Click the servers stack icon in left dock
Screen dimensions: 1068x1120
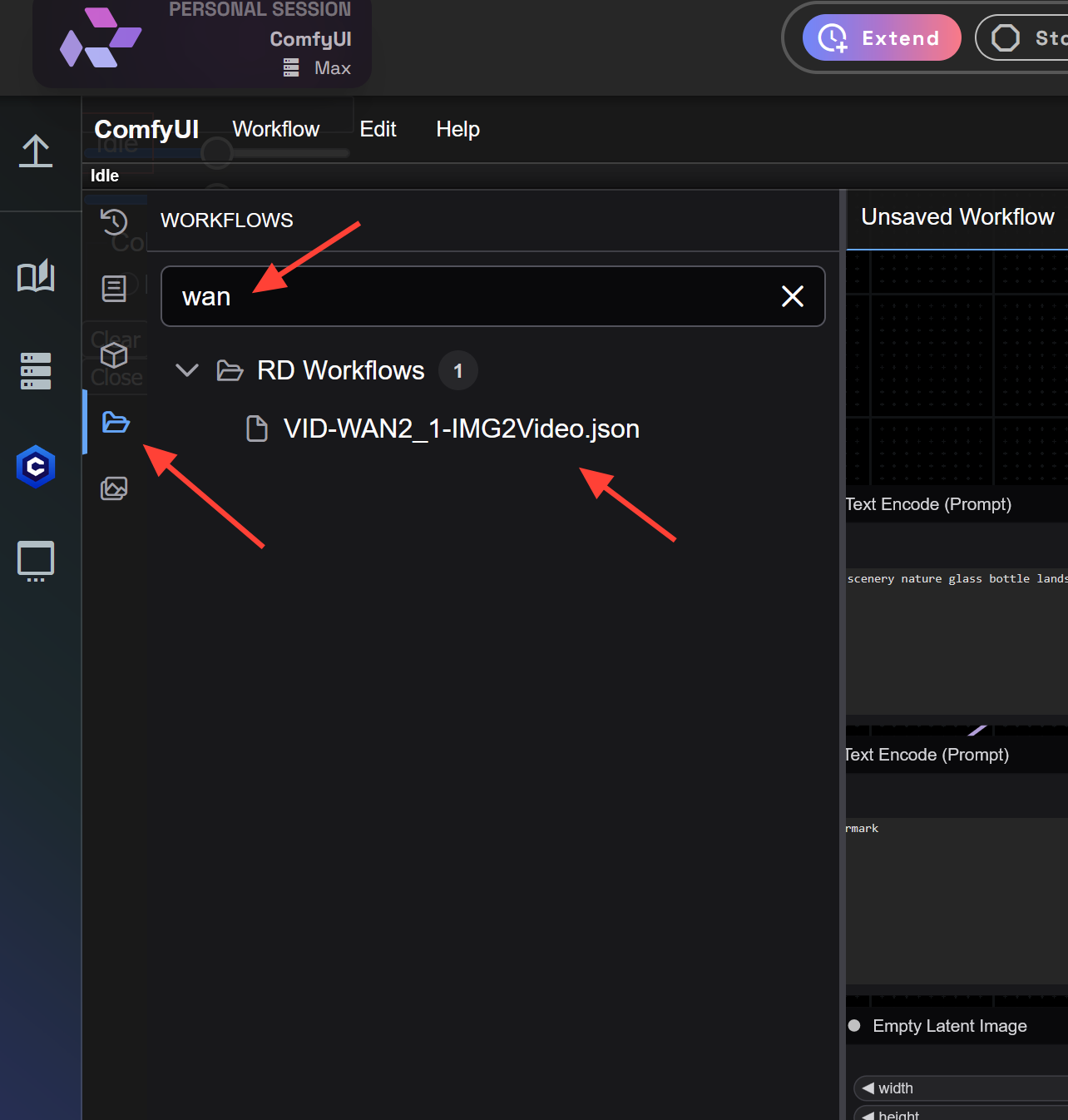click(x=36, y=370)
